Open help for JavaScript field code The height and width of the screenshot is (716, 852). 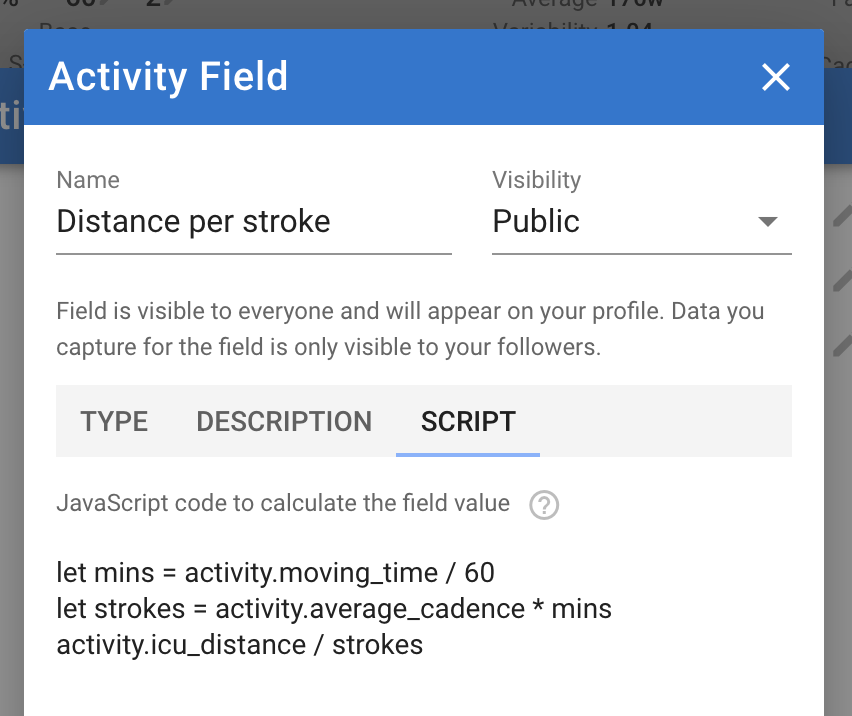544,505
